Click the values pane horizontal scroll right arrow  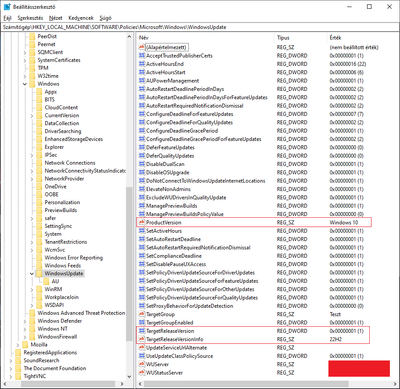394,384
